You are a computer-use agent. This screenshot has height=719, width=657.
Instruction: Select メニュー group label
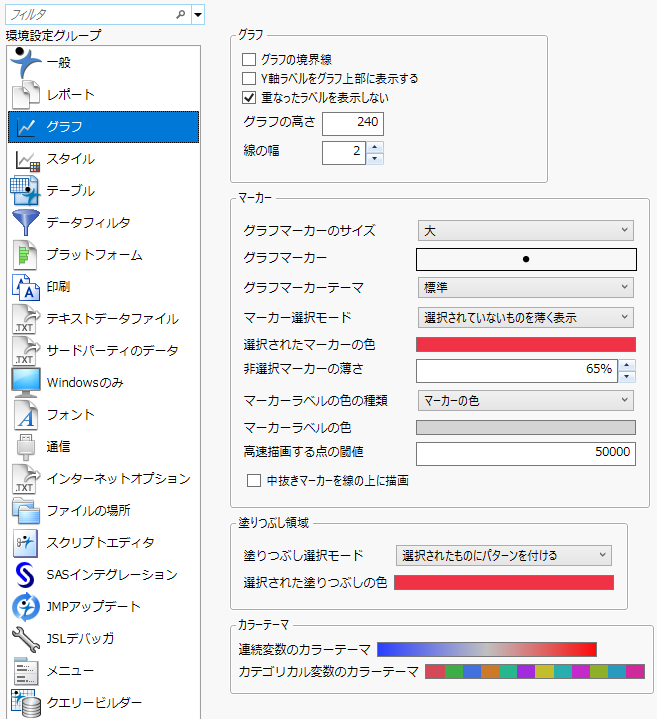[71, 671]
